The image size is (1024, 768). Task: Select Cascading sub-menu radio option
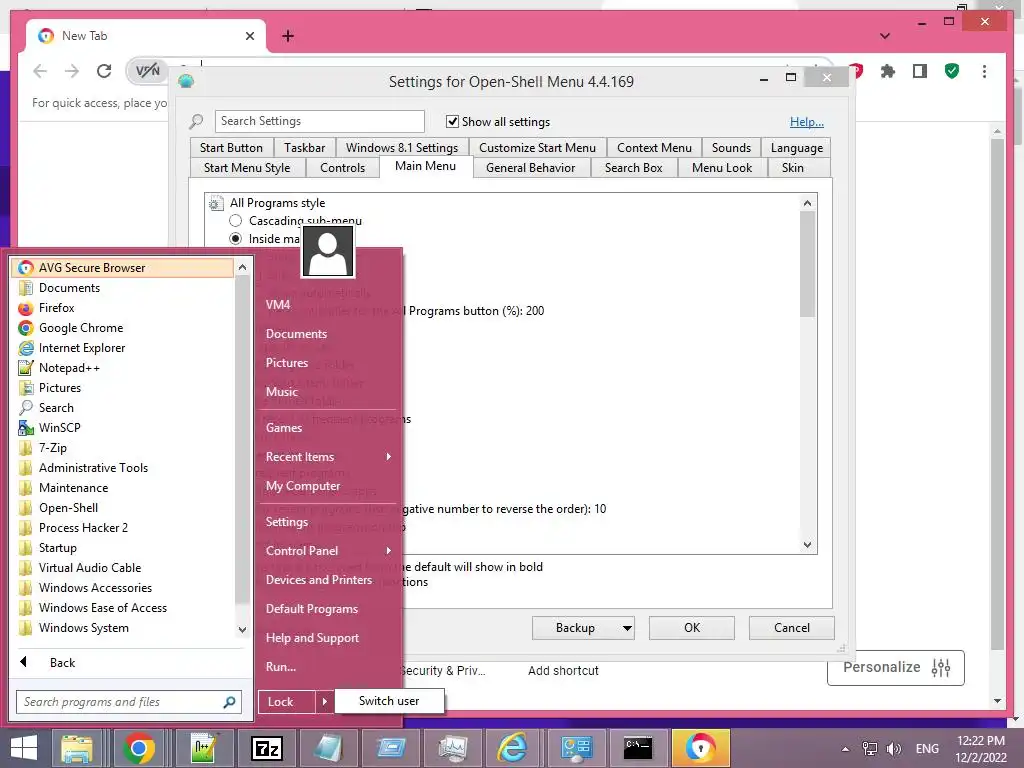coord(236,221)
